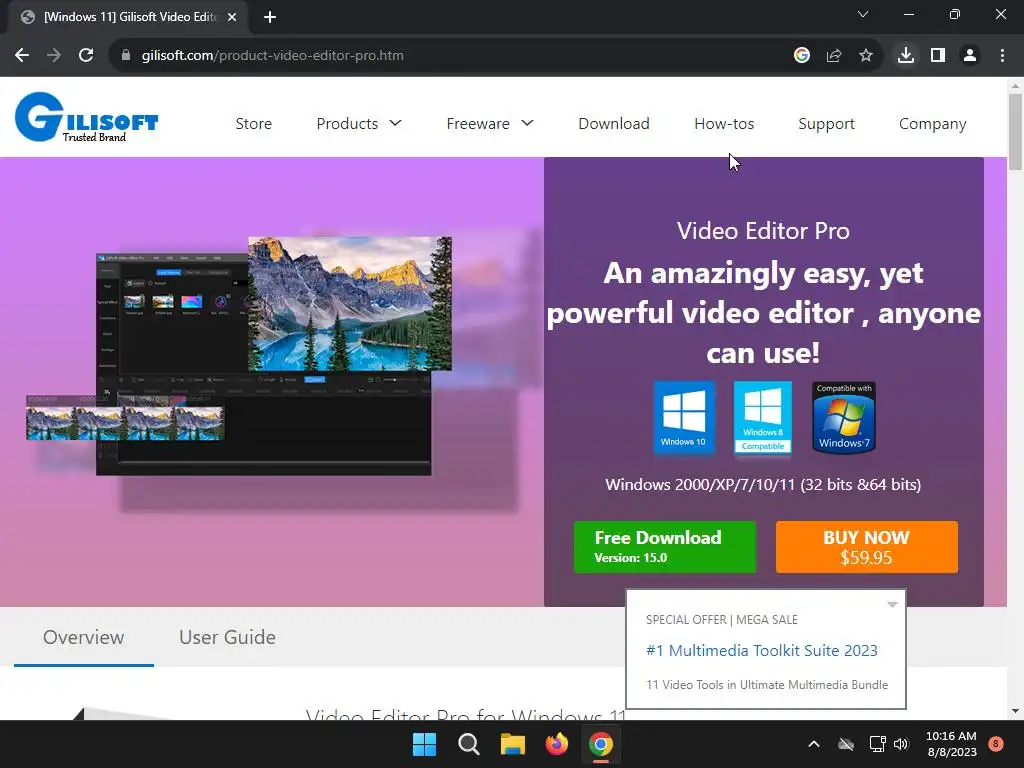Click the Windows 10 compatibility badge

[684, 417]
